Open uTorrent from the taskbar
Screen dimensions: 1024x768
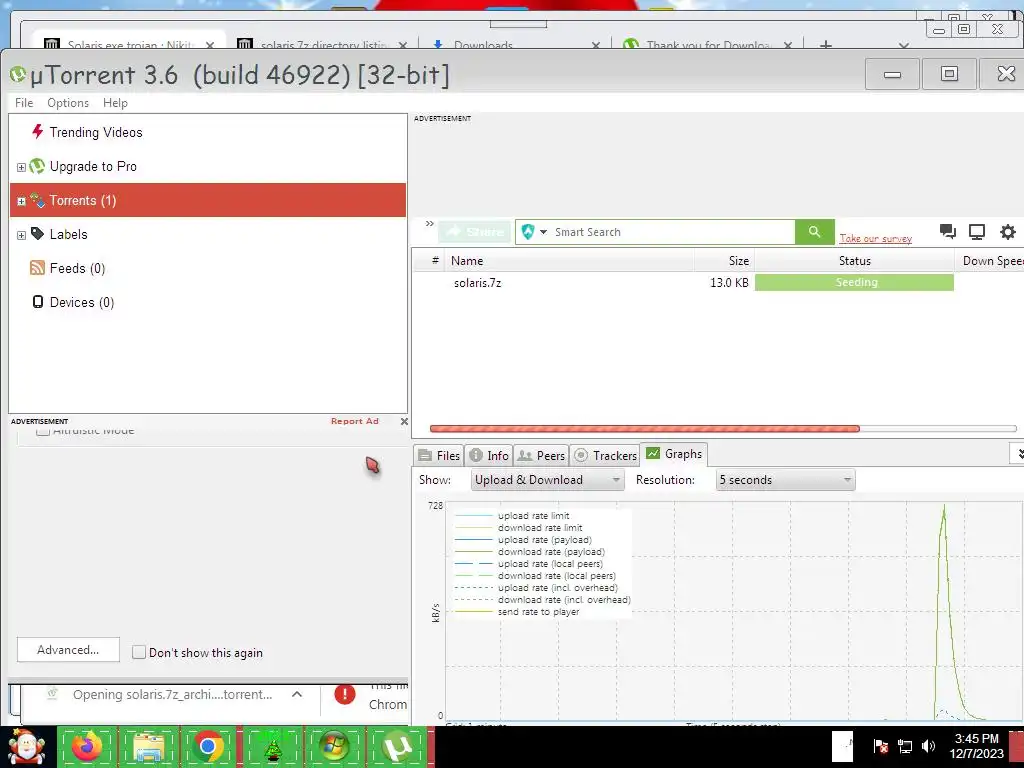coord(397,747)
